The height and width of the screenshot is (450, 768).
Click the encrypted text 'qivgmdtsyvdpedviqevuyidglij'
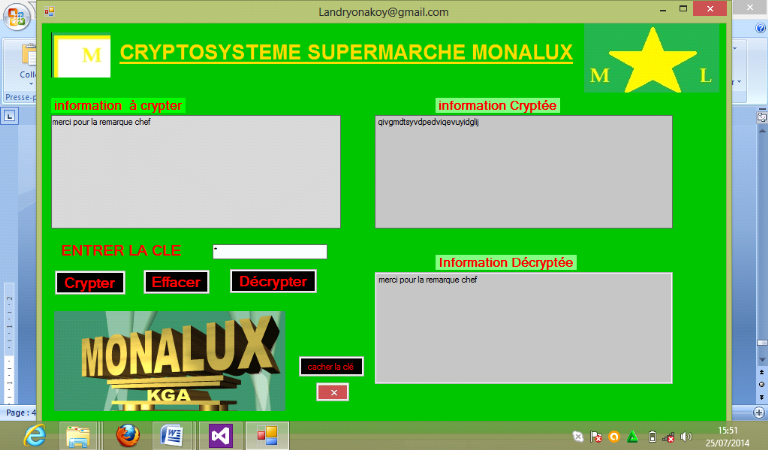point(428,122)
